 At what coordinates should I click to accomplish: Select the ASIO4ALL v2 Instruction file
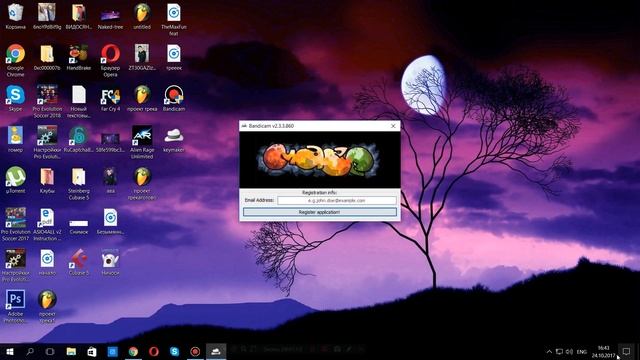[47, 224]
